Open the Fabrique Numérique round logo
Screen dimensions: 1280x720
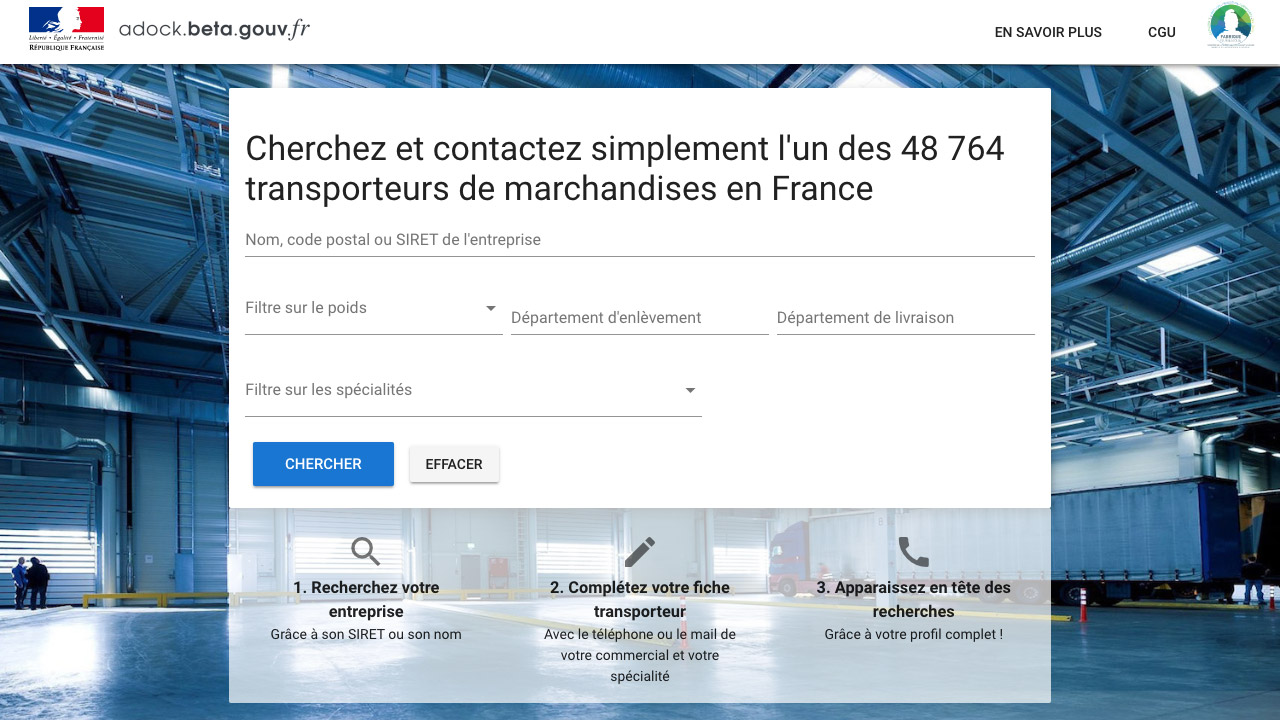[x=1230, y=26]
